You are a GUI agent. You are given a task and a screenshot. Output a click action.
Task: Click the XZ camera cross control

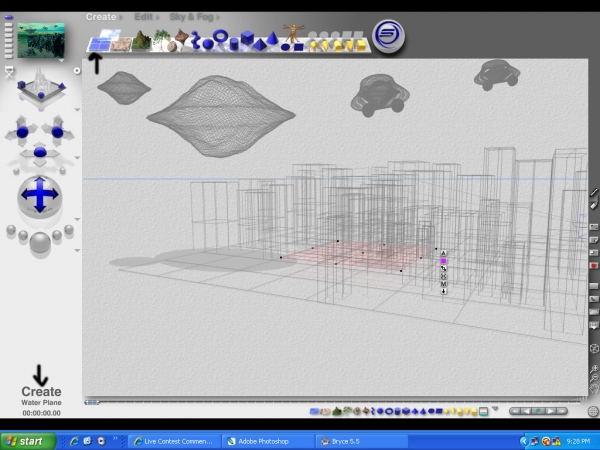[22, 132]
